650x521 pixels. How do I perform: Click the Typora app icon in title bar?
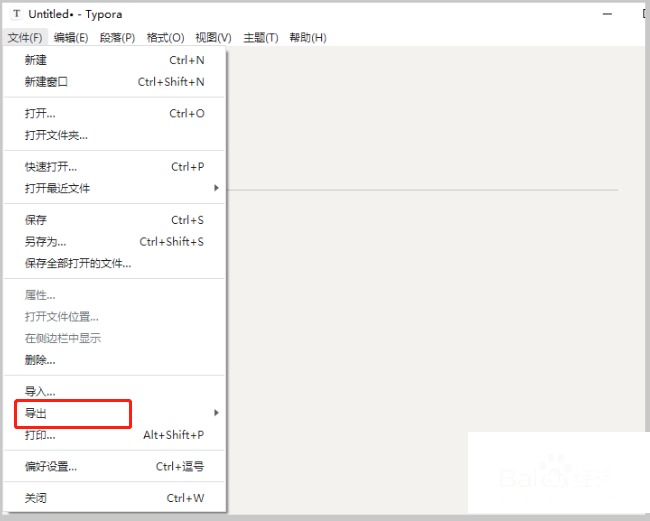point(17,14)
